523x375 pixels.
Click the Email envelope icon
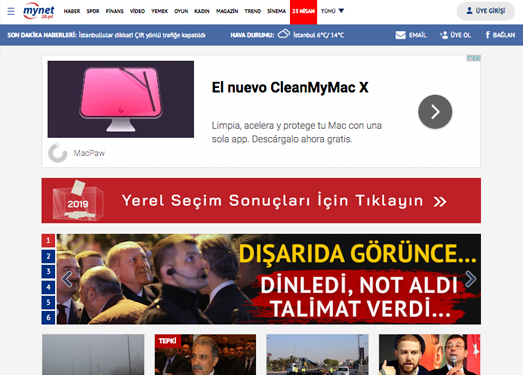[x=400, y=35]
